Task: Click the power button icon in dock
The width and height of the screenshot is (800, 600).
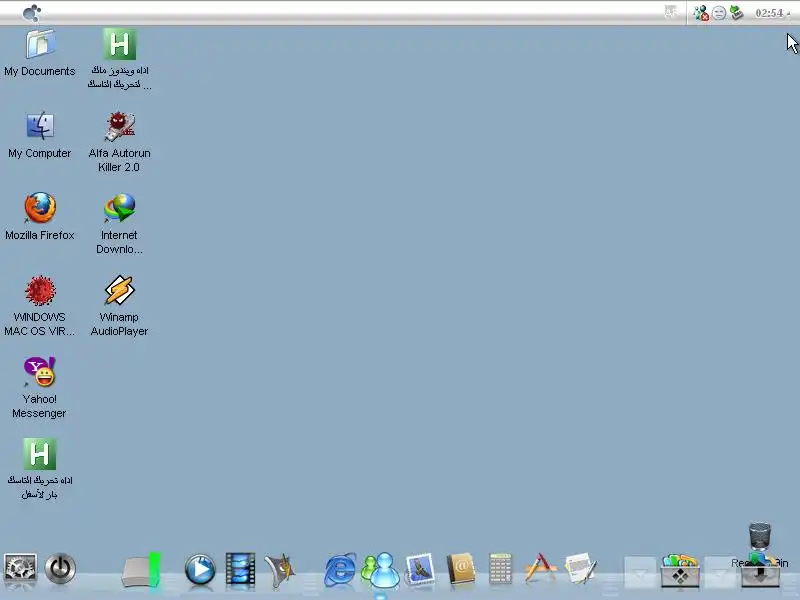Action: pyautogui.click(x=60, y=568)
